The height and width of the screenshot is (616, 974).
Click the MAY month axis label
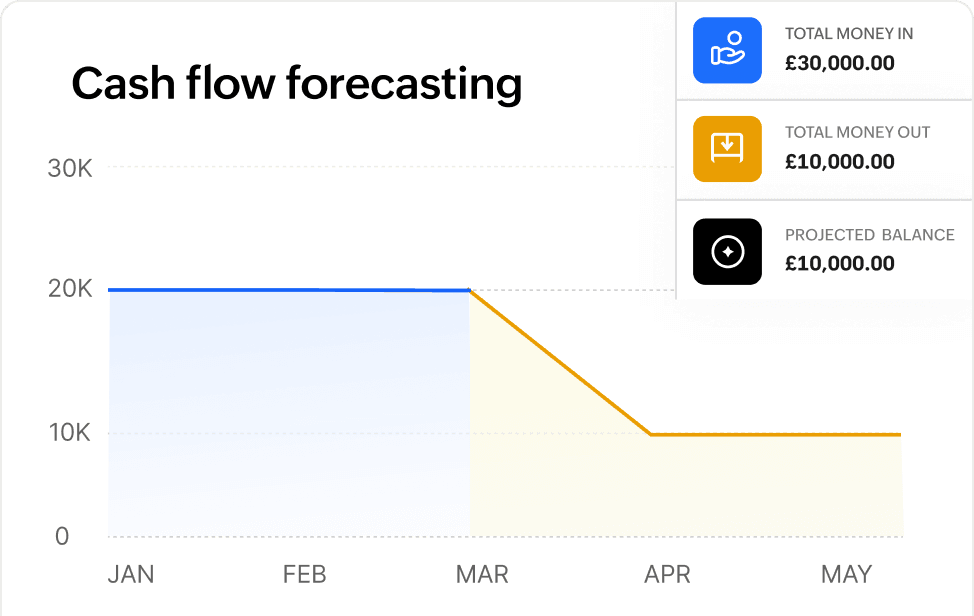tap(846, 574)
